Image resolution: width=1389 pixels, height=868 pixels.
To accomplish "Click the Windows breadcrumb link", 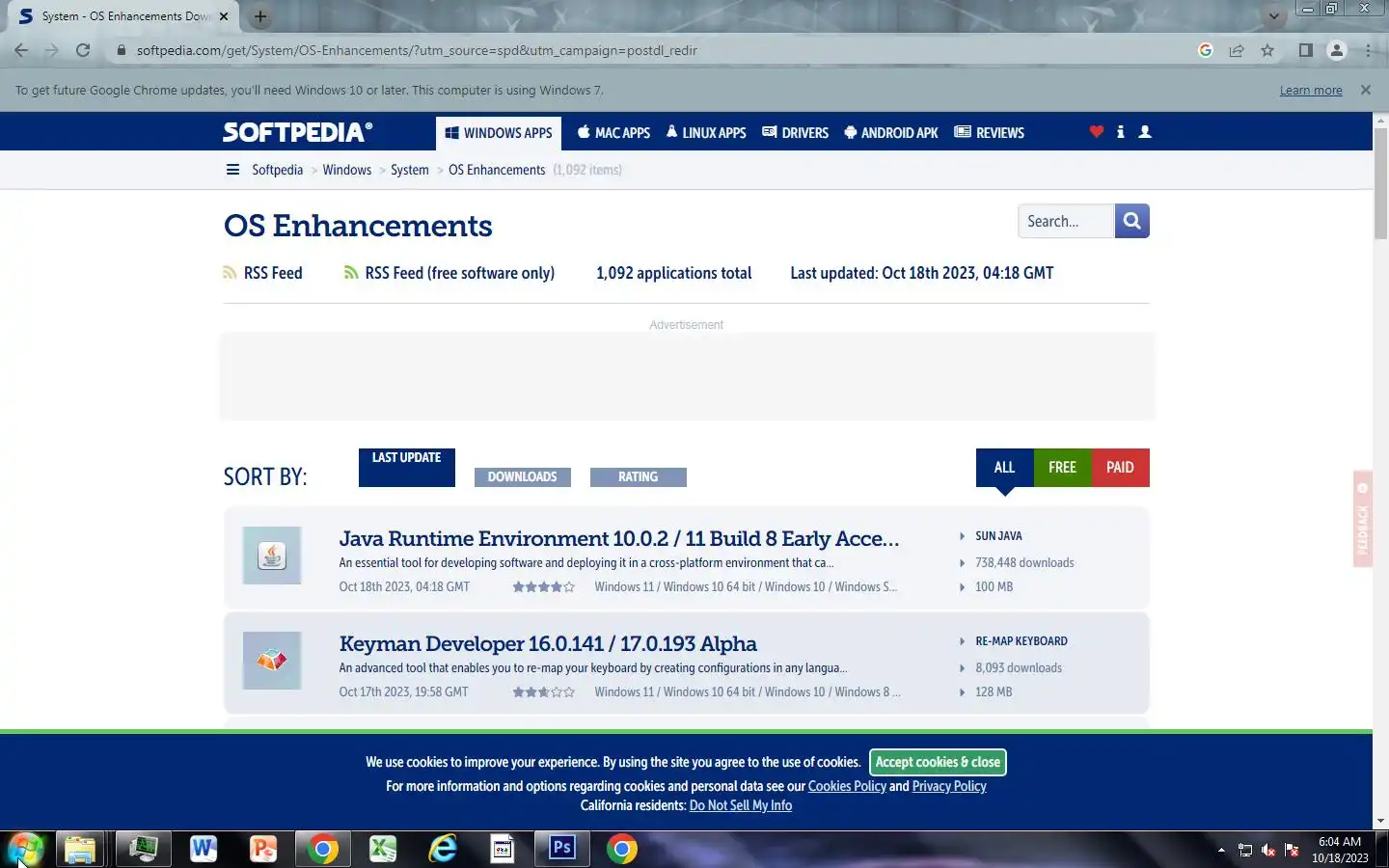I will (347, 170).
